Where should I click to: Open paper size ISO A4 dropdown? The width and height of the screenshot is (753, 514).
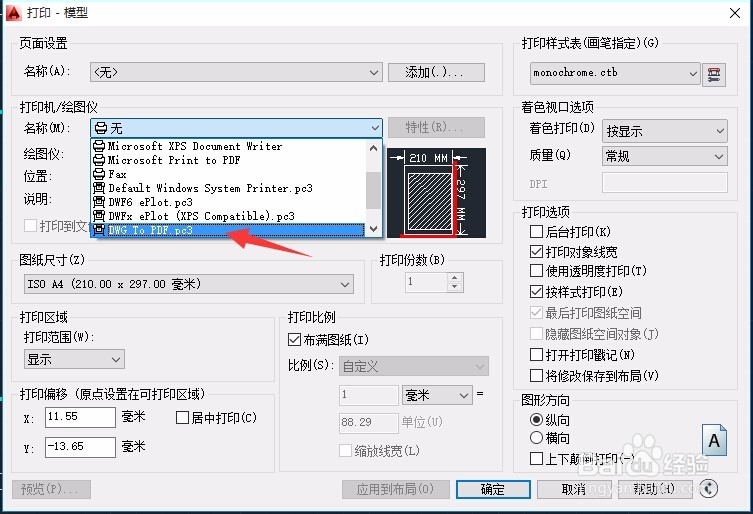189,284
